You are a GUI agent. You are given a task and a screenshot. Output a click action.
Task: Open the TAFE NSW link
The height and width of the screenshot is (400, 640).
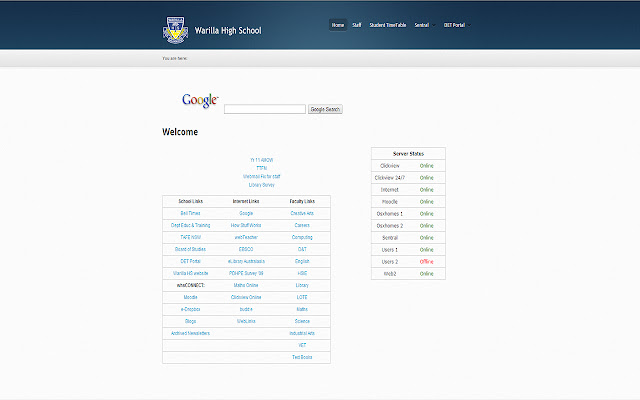click(191, 237)
